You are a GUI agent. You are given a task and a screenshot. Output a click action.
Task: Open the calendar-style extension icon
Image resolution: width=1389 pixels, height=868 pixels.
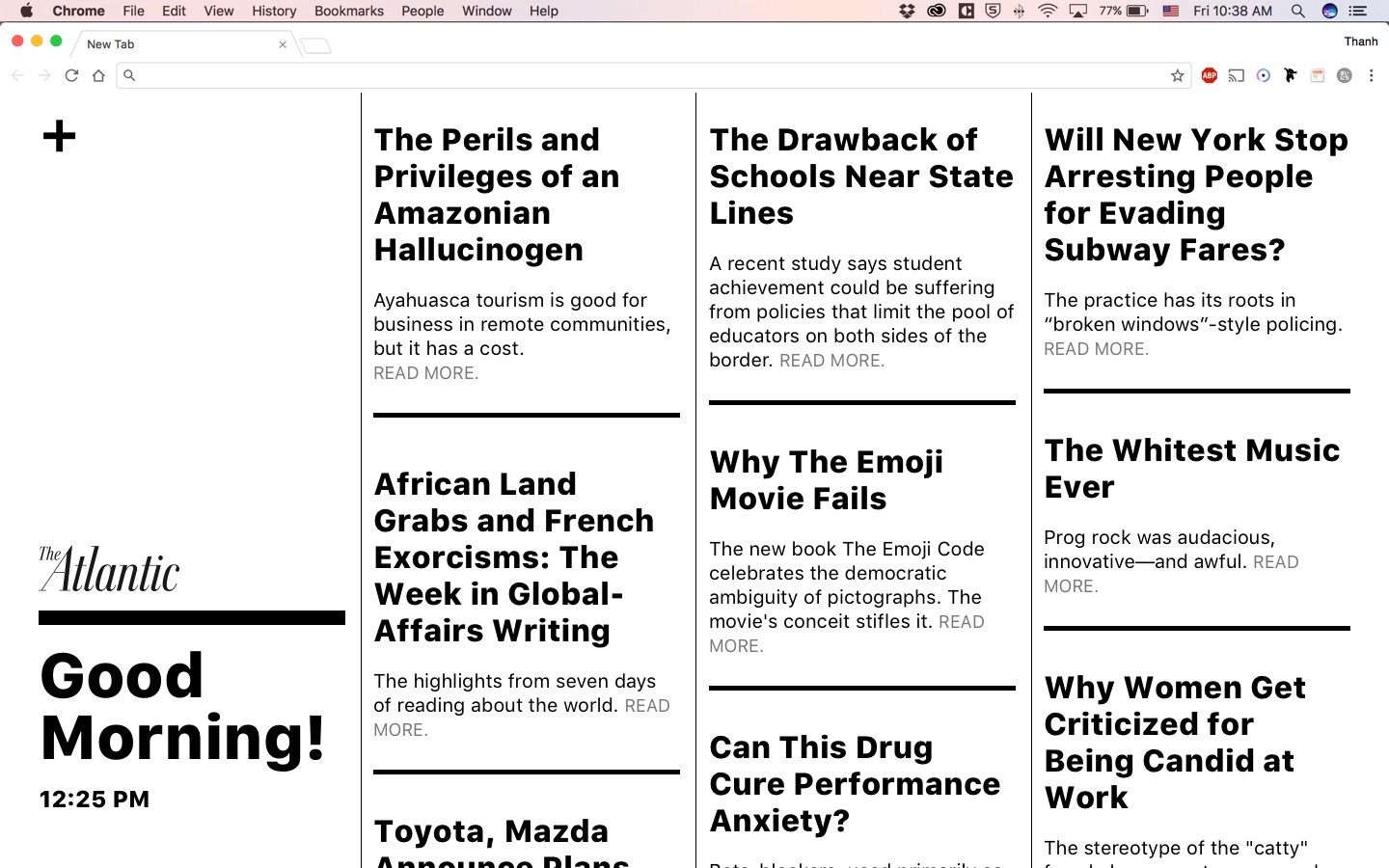pos(1317,75)
